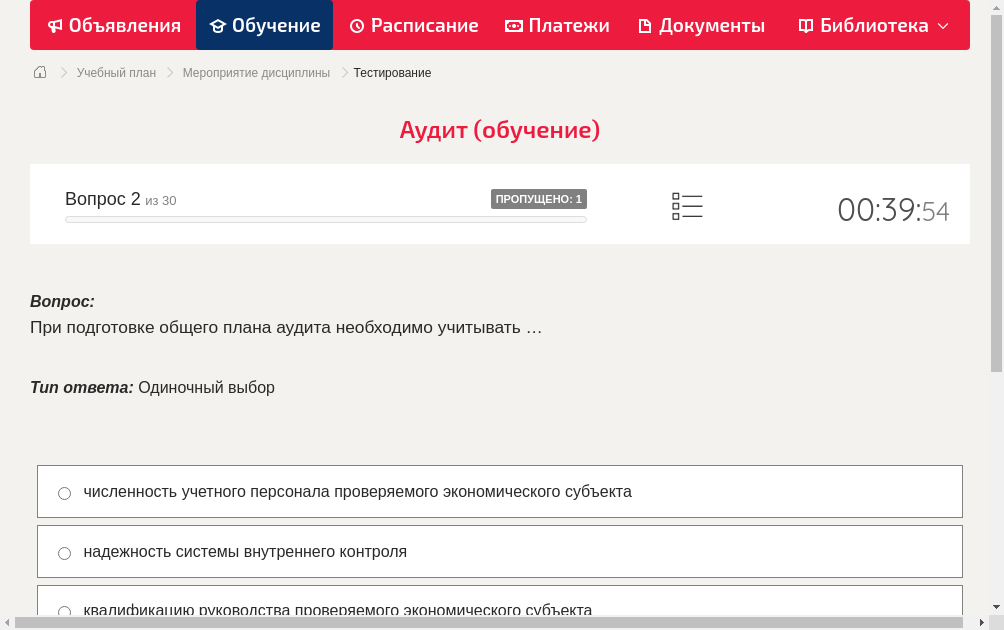Click the Учебный план breadcrumb link
This screenshot has width=1004, height=630.
coord(117,72)
